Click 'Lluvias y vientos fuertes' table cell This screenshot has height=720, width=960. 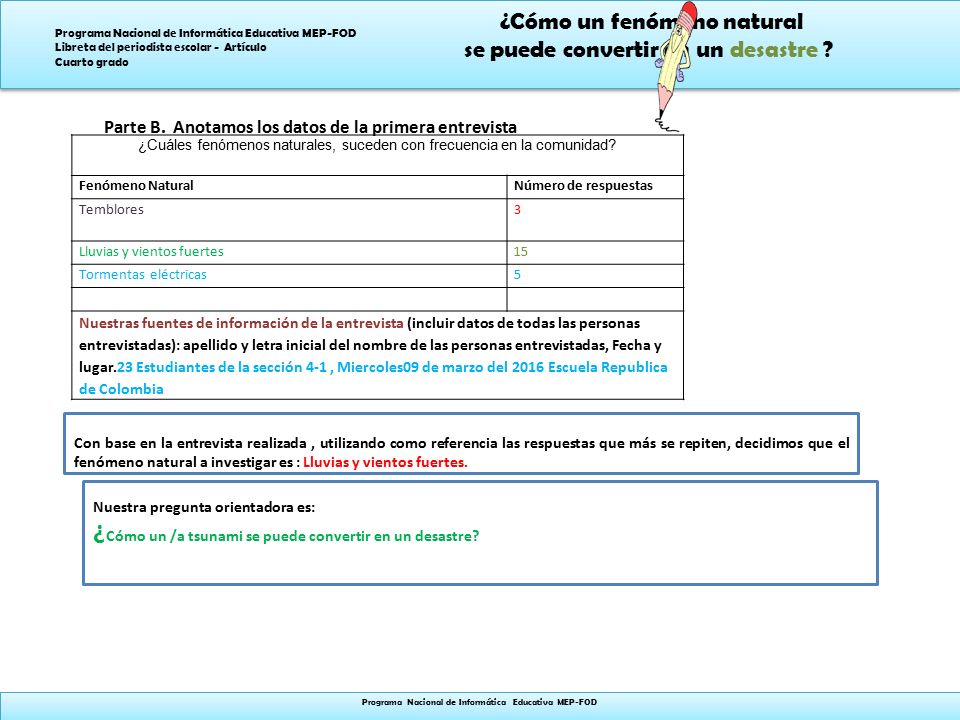click(x=289, y=252)
